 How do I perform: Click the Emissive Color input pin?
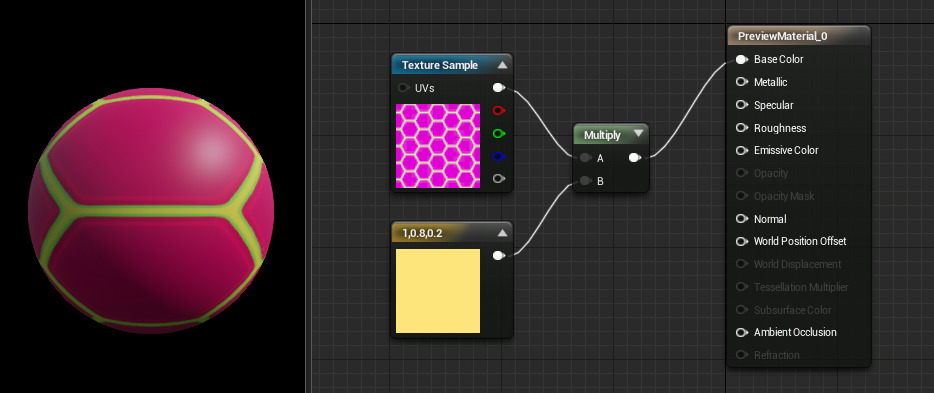pos(742,151)
